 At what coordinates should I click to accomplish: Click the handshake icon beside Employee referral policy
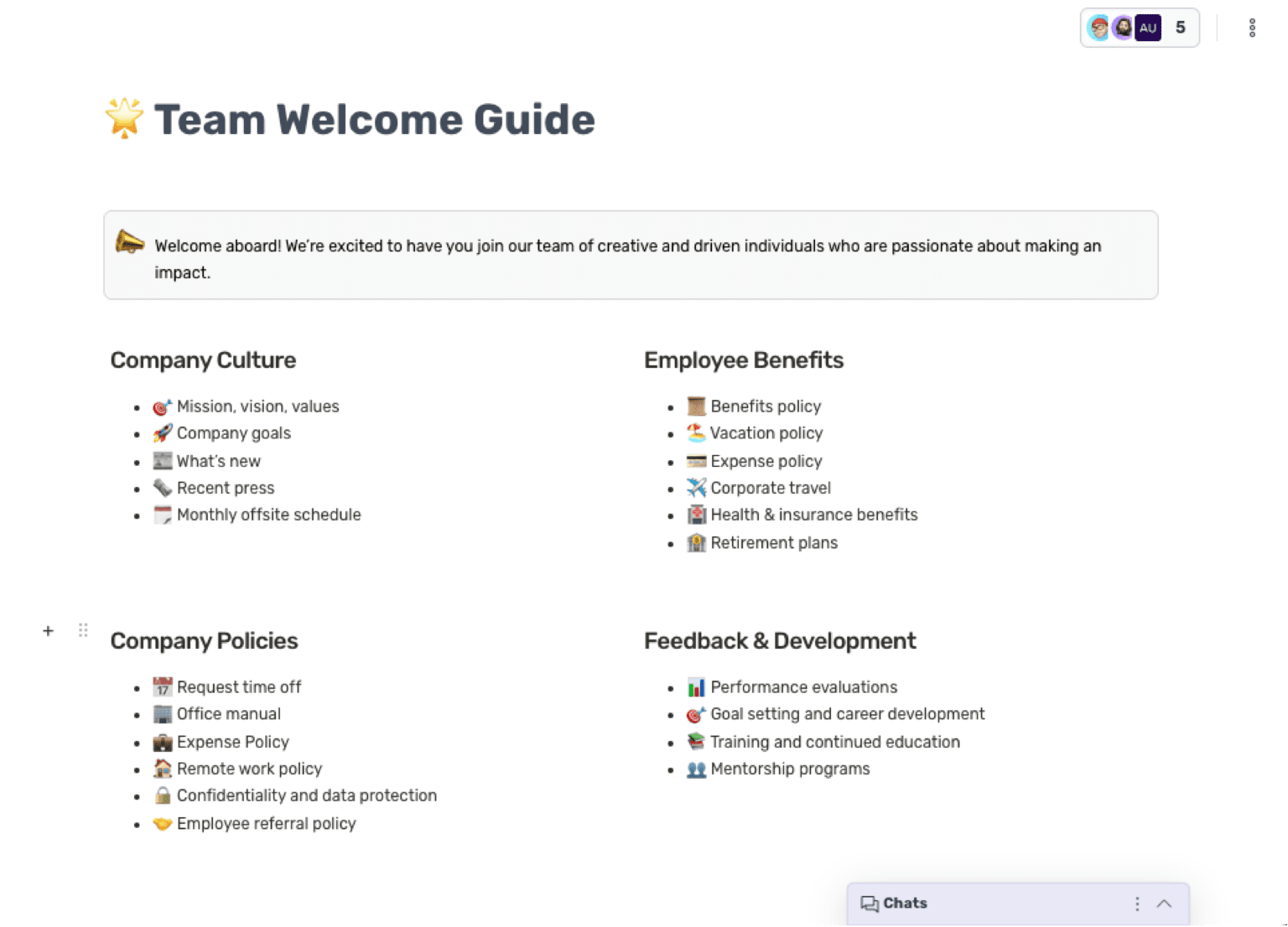pyautogui.click(x=161, y=823)
